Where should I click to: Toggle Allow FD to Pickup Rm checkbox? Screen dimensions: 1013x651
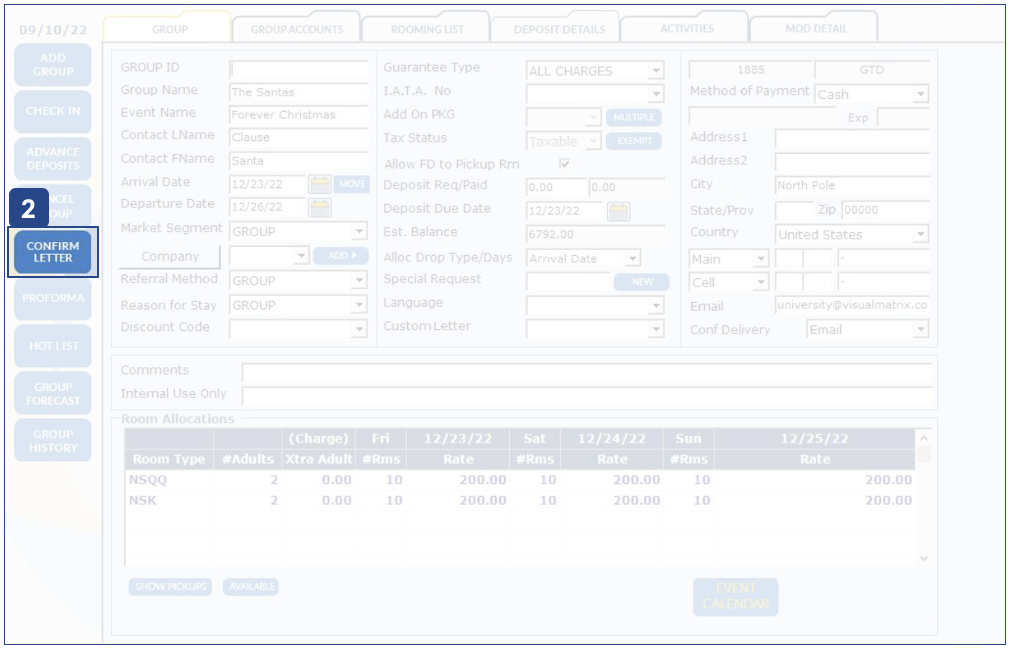tap(564, 164)
